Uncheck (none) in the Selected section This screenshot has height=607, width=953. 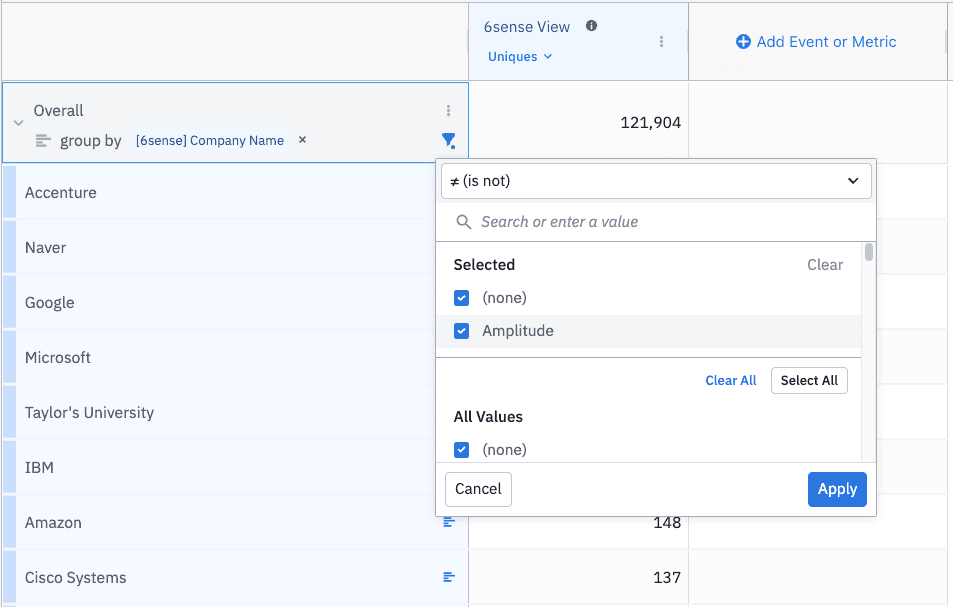(x=461, y=297)
